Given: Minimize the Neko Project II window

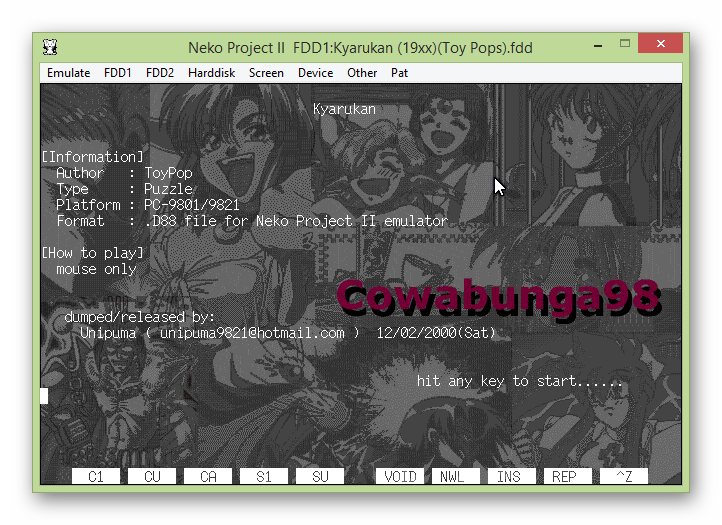Looking at the screenshot, I should (x=598, y=45).
